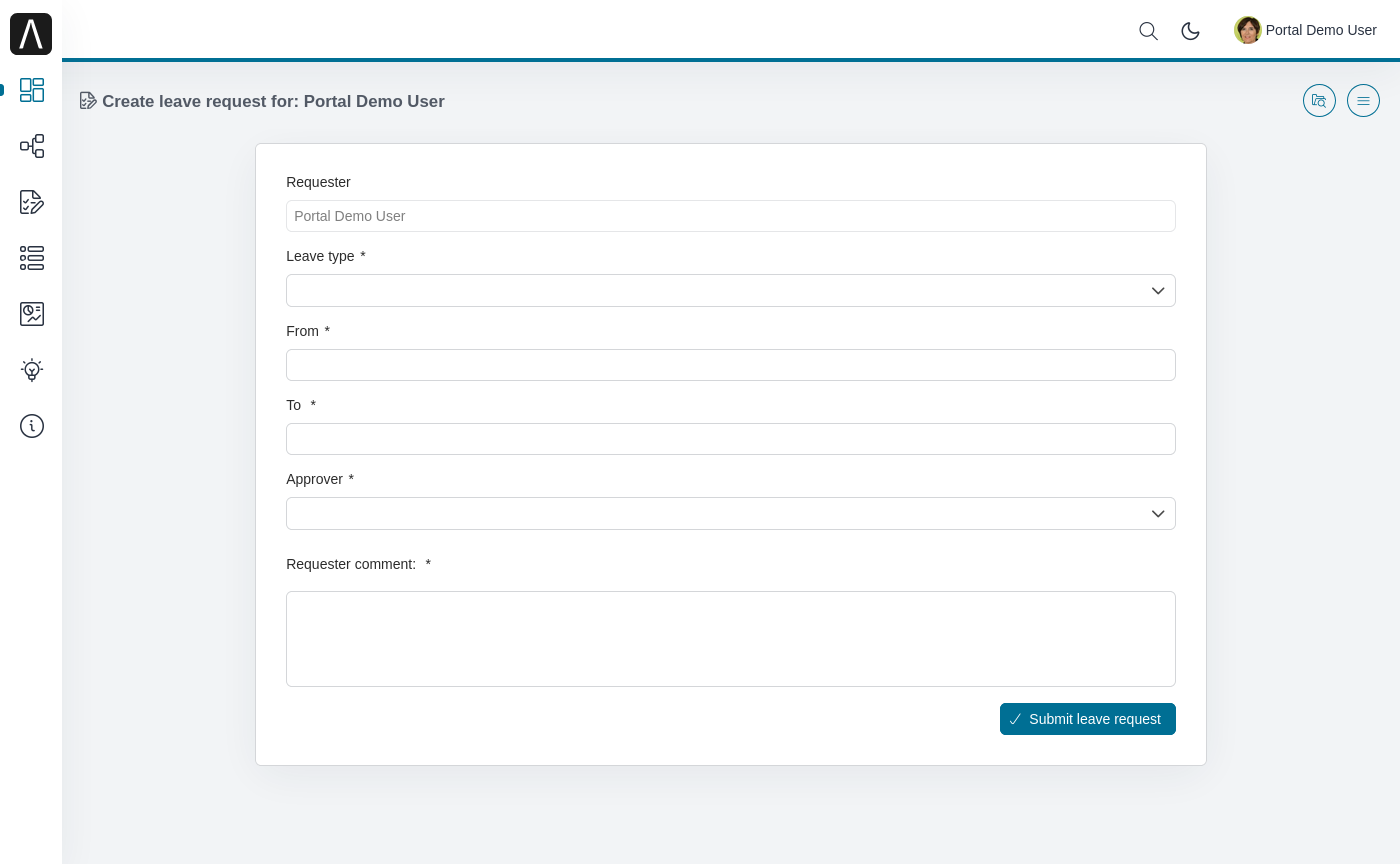Open the Processes sidebar icon
Screen dimensions: 1400x864
point(32,146)
